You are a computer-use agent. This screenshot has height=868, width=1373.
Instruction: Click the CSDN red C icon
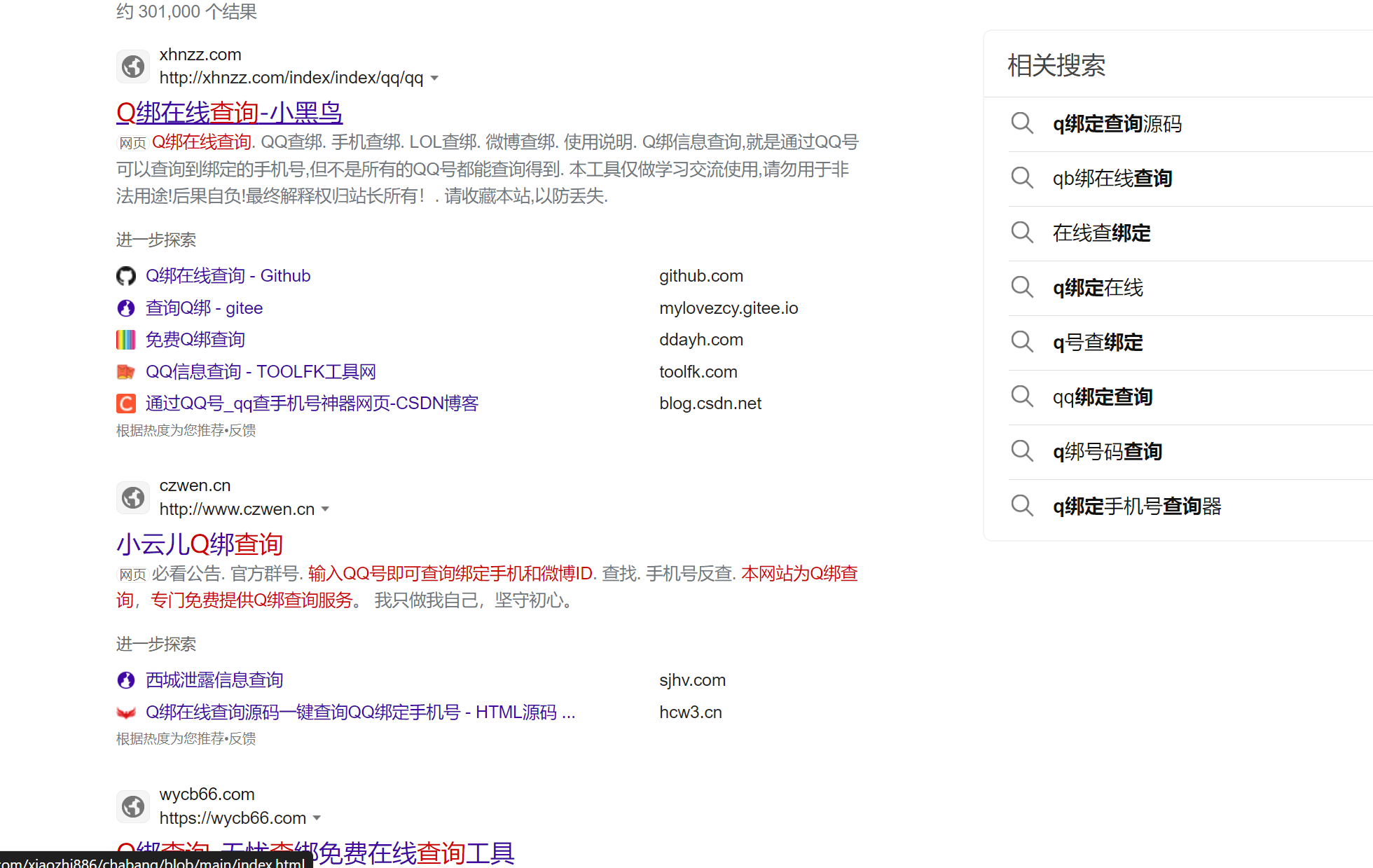126,404
